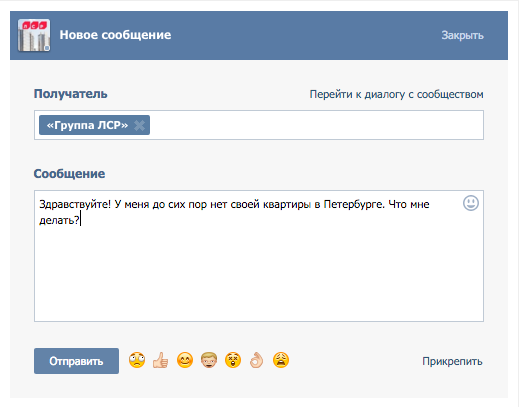Insert the dizzy face with X eyes emoji
Image resolution: width=520 pixels, height=407 pixels.
233,360
